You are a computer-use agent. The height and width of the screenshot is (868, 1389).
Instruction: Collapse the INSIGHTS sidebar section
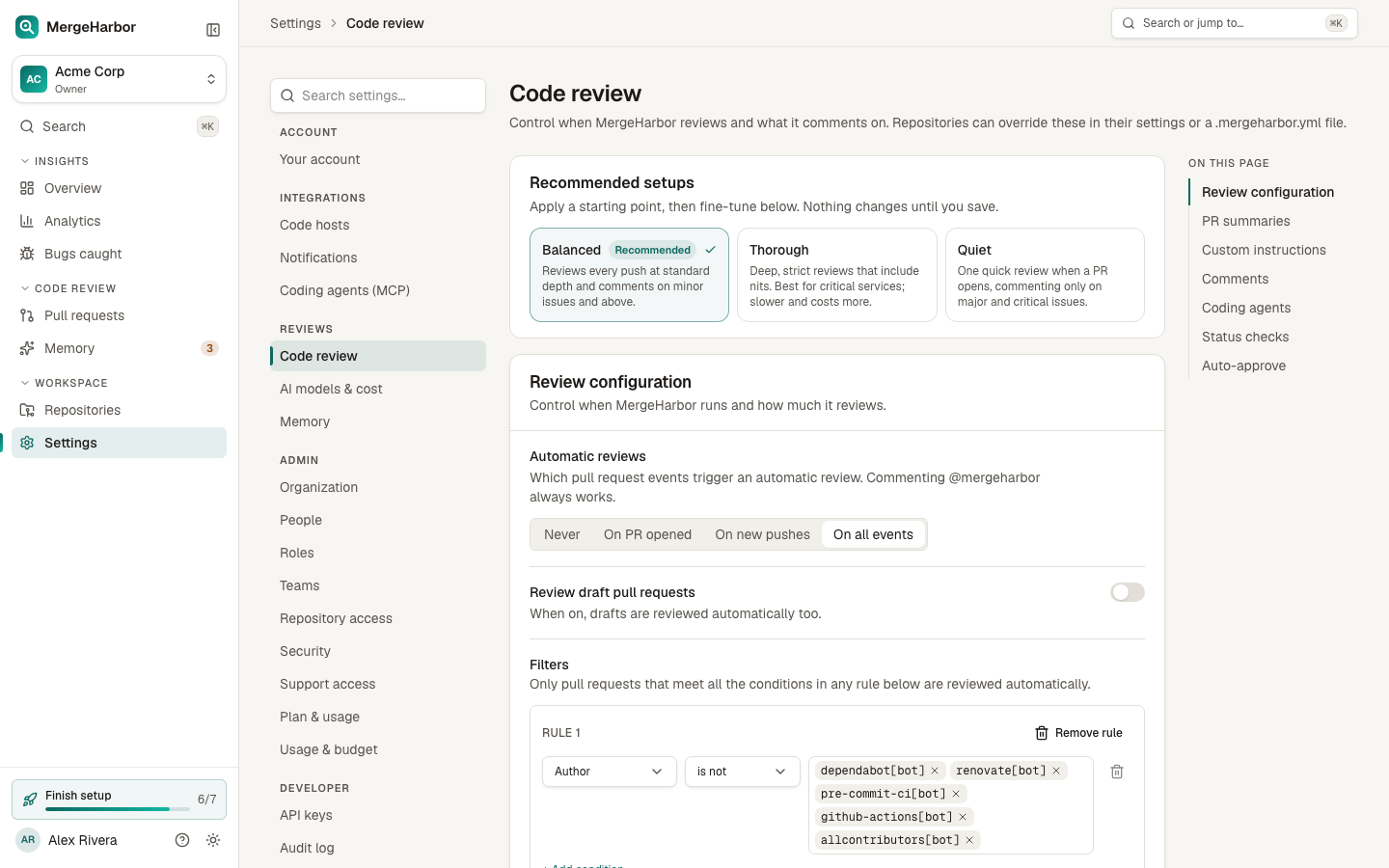pyautogui.click(x=55, y=161)
